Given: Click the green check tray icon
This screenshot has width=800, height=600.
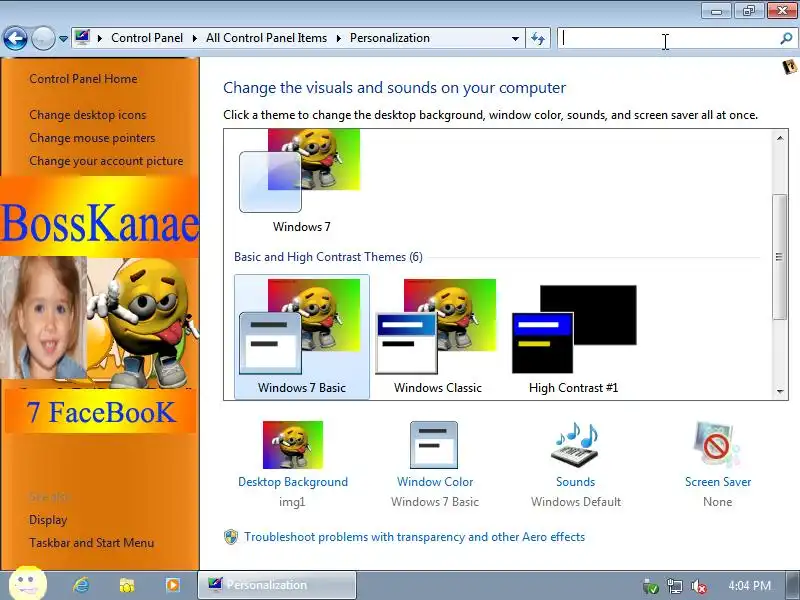Looking at the screenshot, I should tap(651, 586).
